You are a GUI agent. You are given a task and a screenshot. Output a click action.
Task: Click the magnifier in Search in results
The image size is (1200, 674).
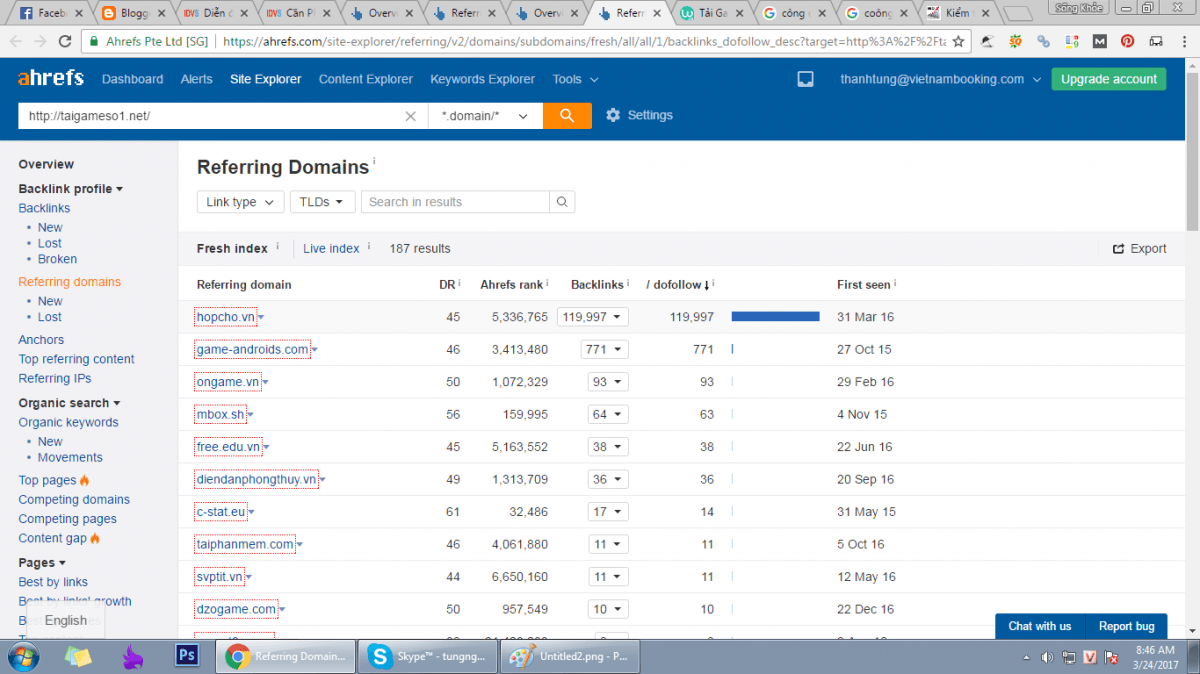(x=562, y=202)
